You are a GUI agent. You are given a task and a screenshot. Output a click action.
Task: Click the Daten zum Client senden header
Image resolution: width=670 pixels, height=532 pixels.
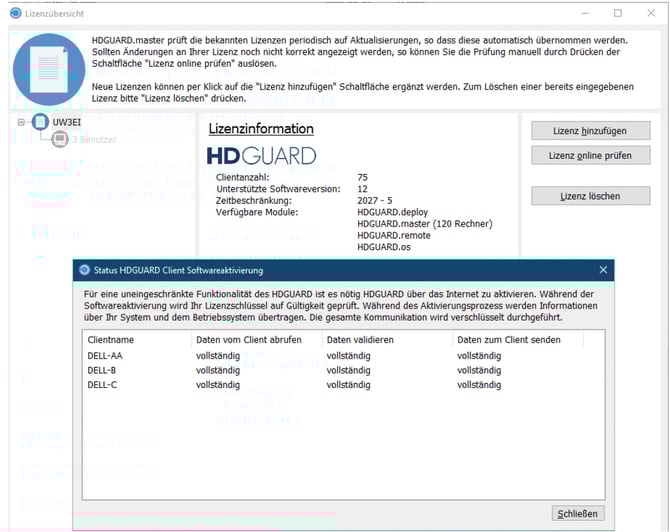coord(518,340)
